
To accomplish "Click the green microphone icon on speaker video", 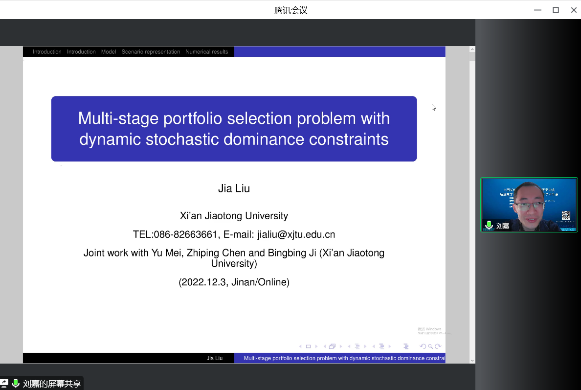I will tap(489, 225).
